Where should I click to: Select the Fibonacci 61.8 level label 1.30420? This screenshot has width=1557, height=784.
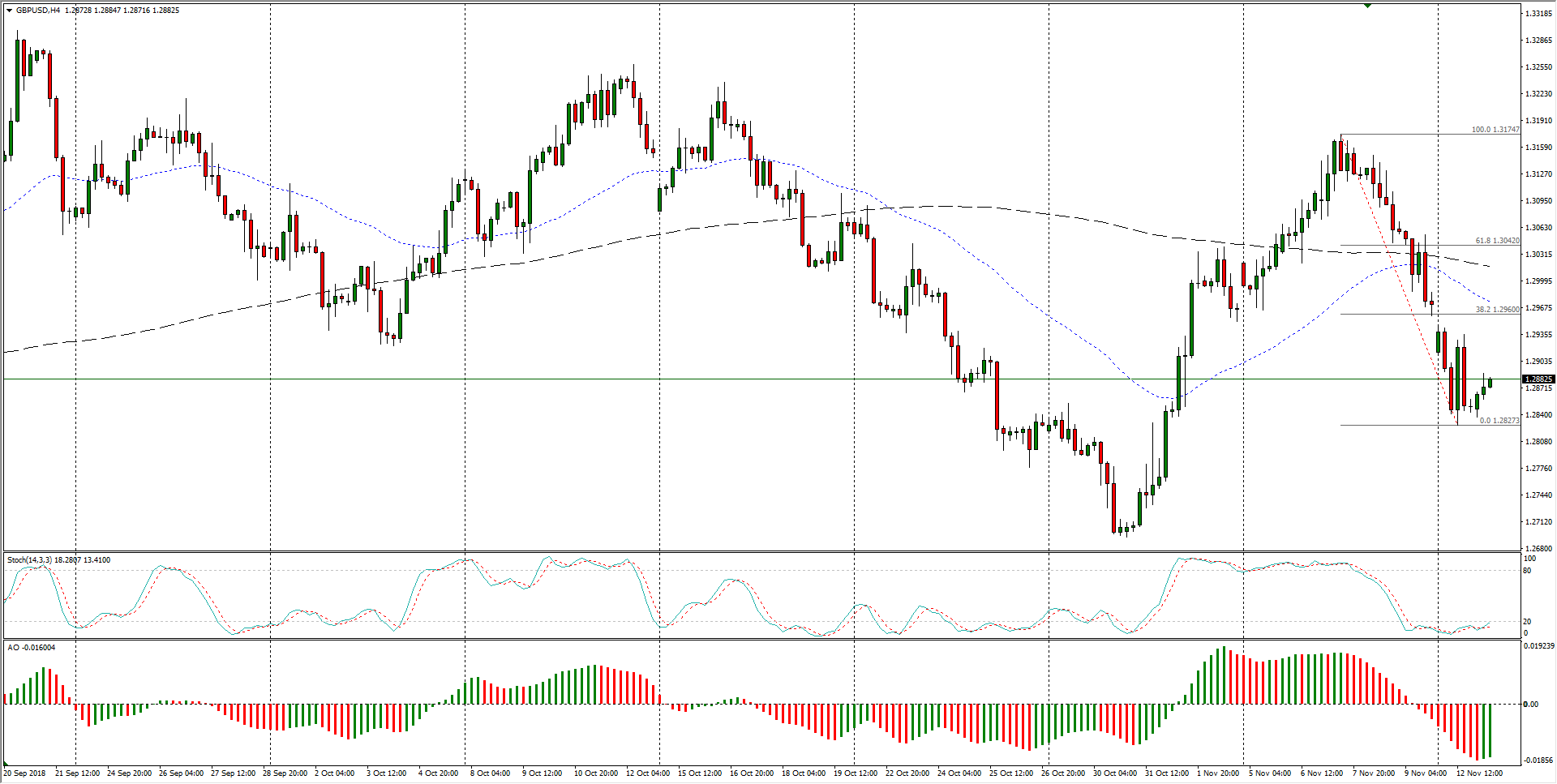pyautogui.click(x=1497, y=241)
